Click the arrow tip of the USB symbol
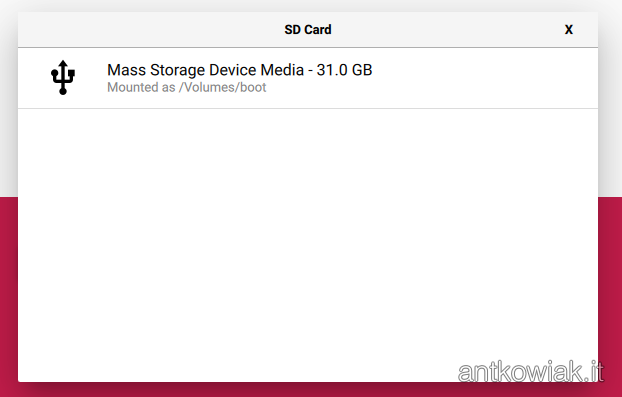 63,63
